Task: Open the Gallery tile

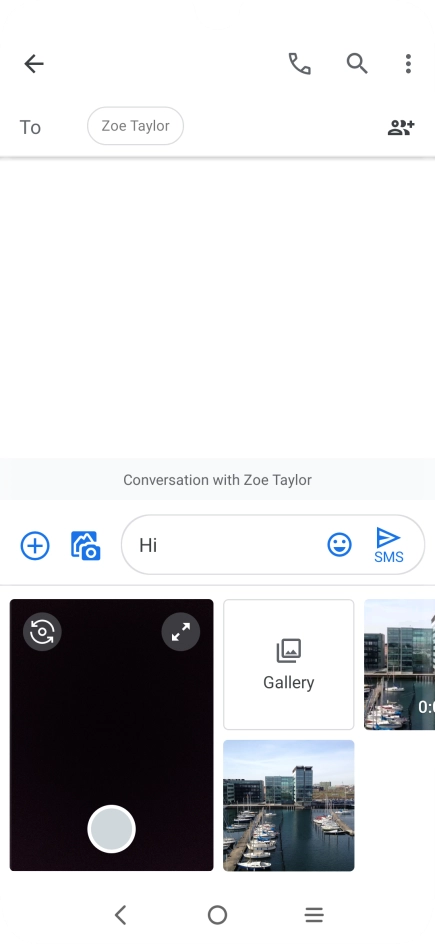Action: (x=289, y=664)
